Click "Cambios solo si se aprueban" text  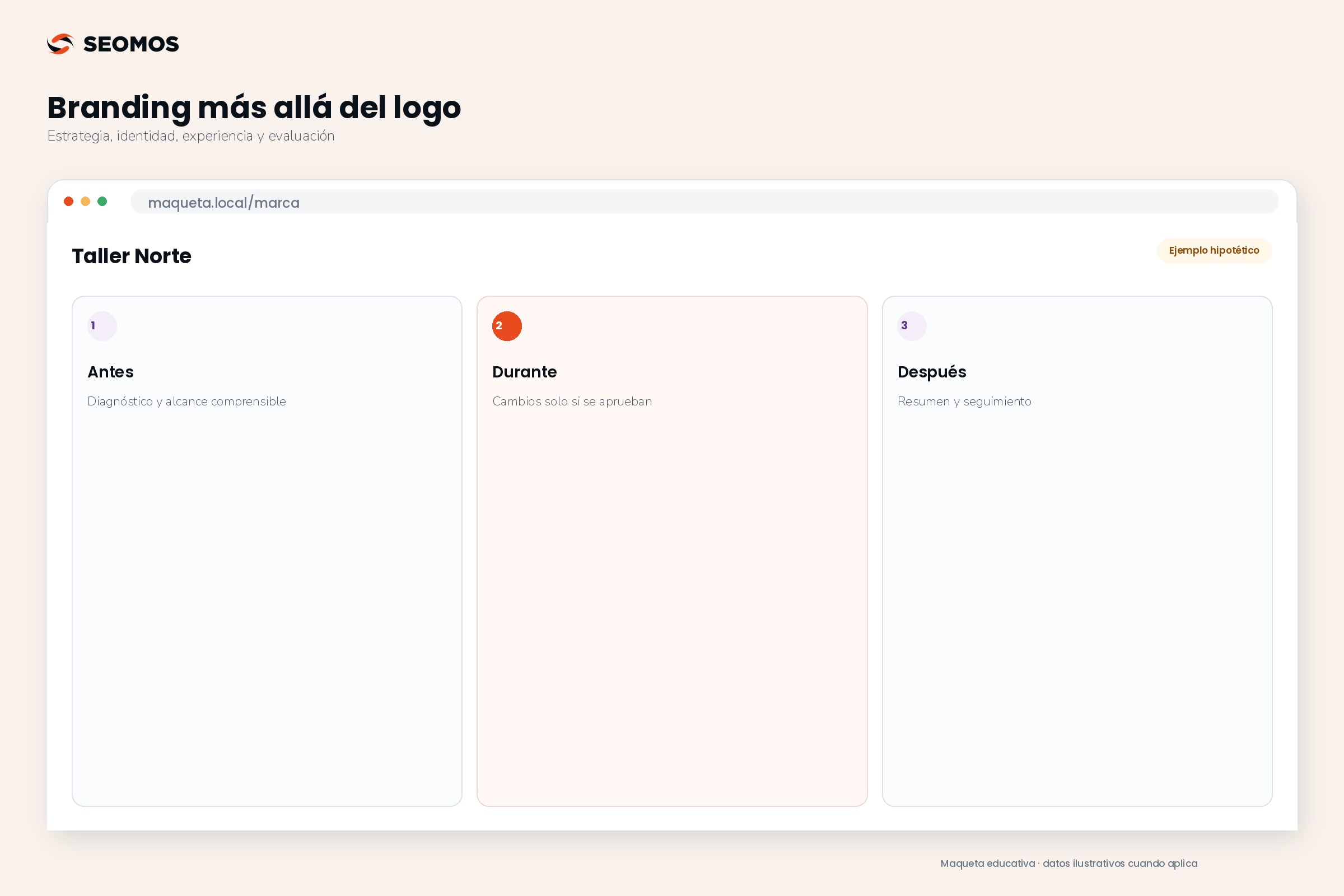[x=572, y=402]
